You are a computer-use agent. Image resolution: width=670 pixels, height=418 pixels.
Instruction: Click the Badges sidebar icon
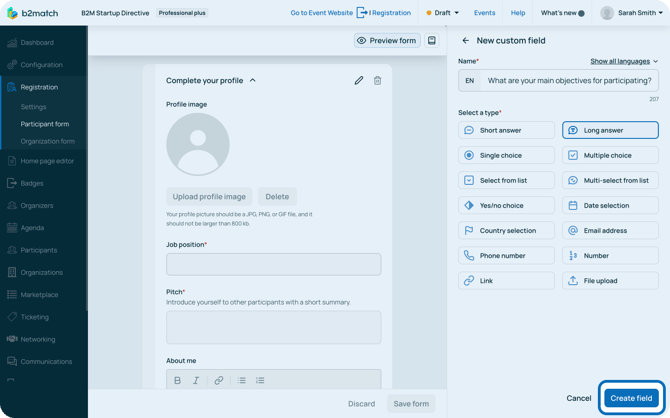click(x=12, y=183)
